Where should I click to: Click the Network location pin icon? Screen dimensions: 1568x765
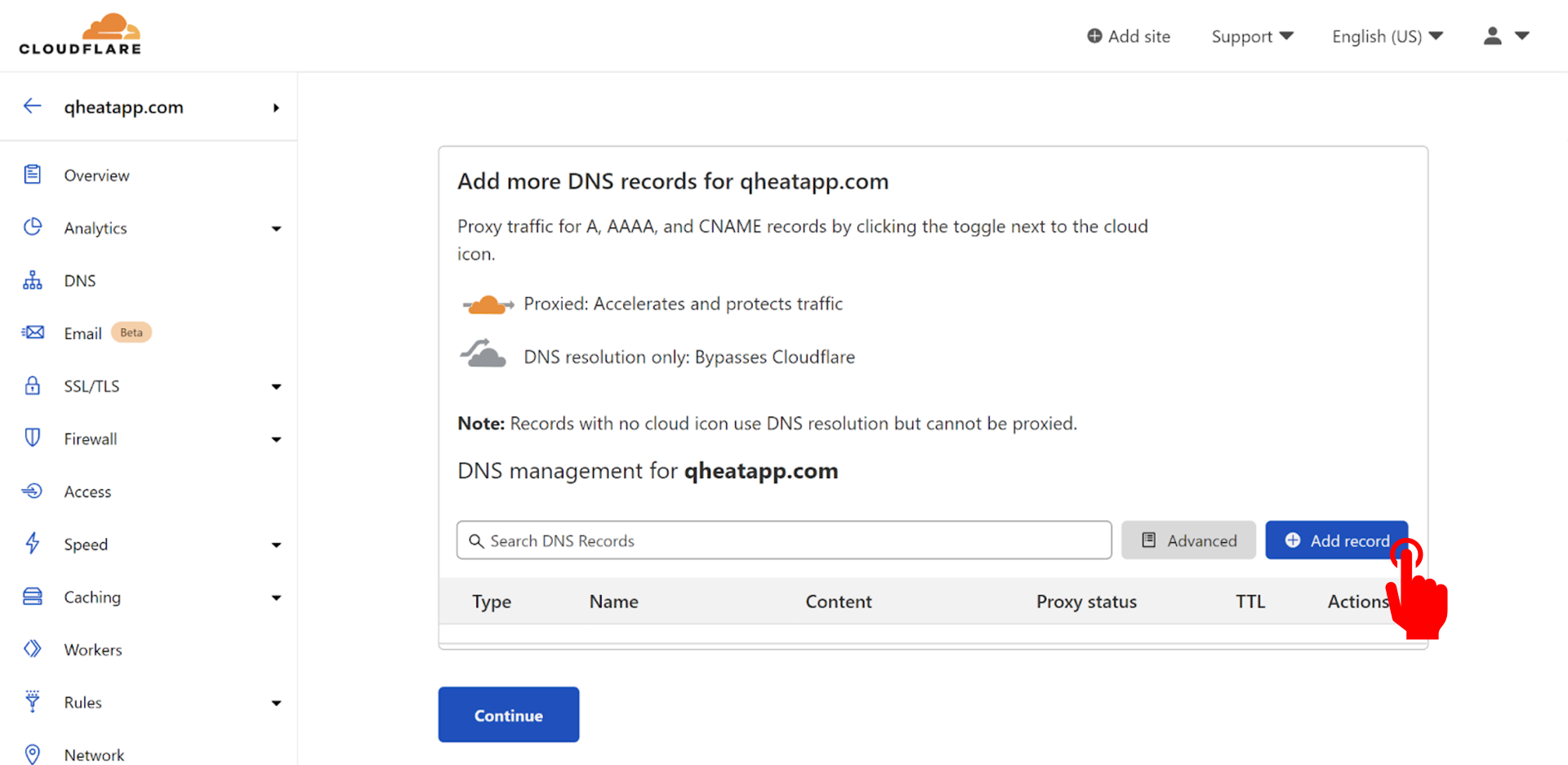pos(33,754)
